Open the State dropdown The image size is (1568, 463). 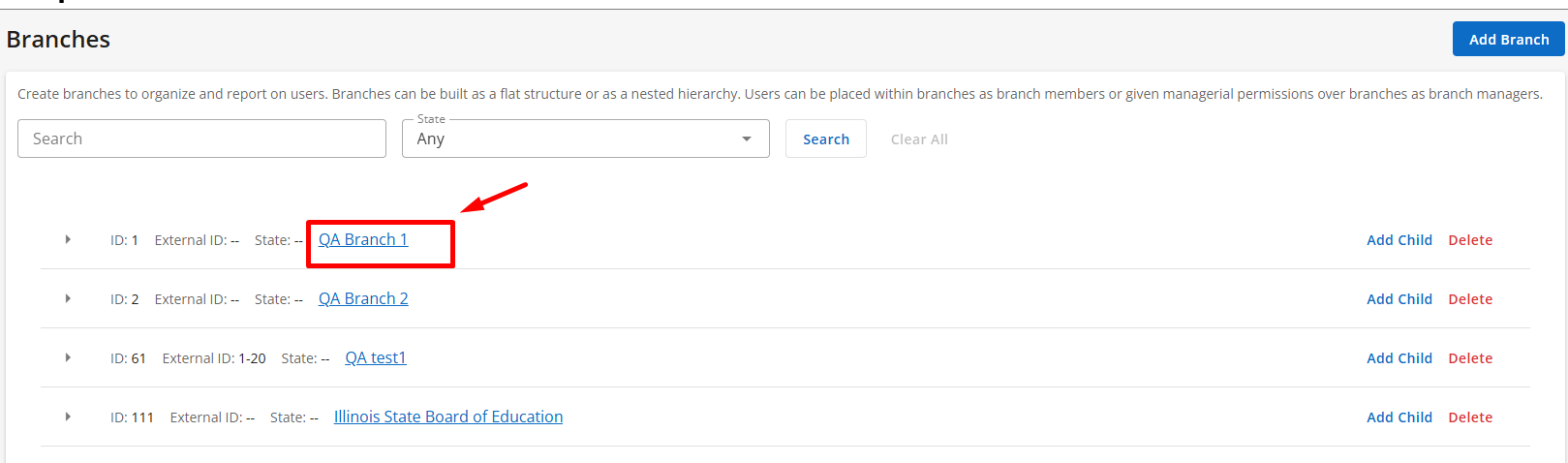585,139
